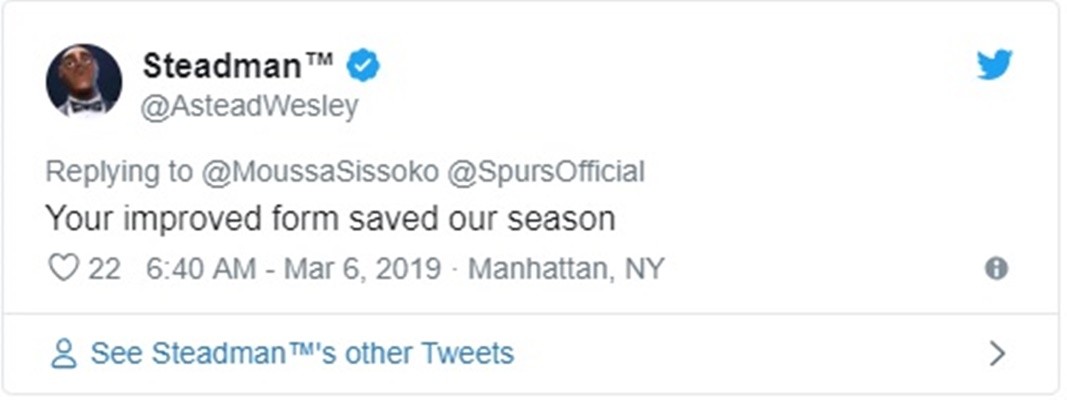The height and width of the screenshot is (400, 1067).
Task: Click the 'Replying to' label
Action: (118, 171)
